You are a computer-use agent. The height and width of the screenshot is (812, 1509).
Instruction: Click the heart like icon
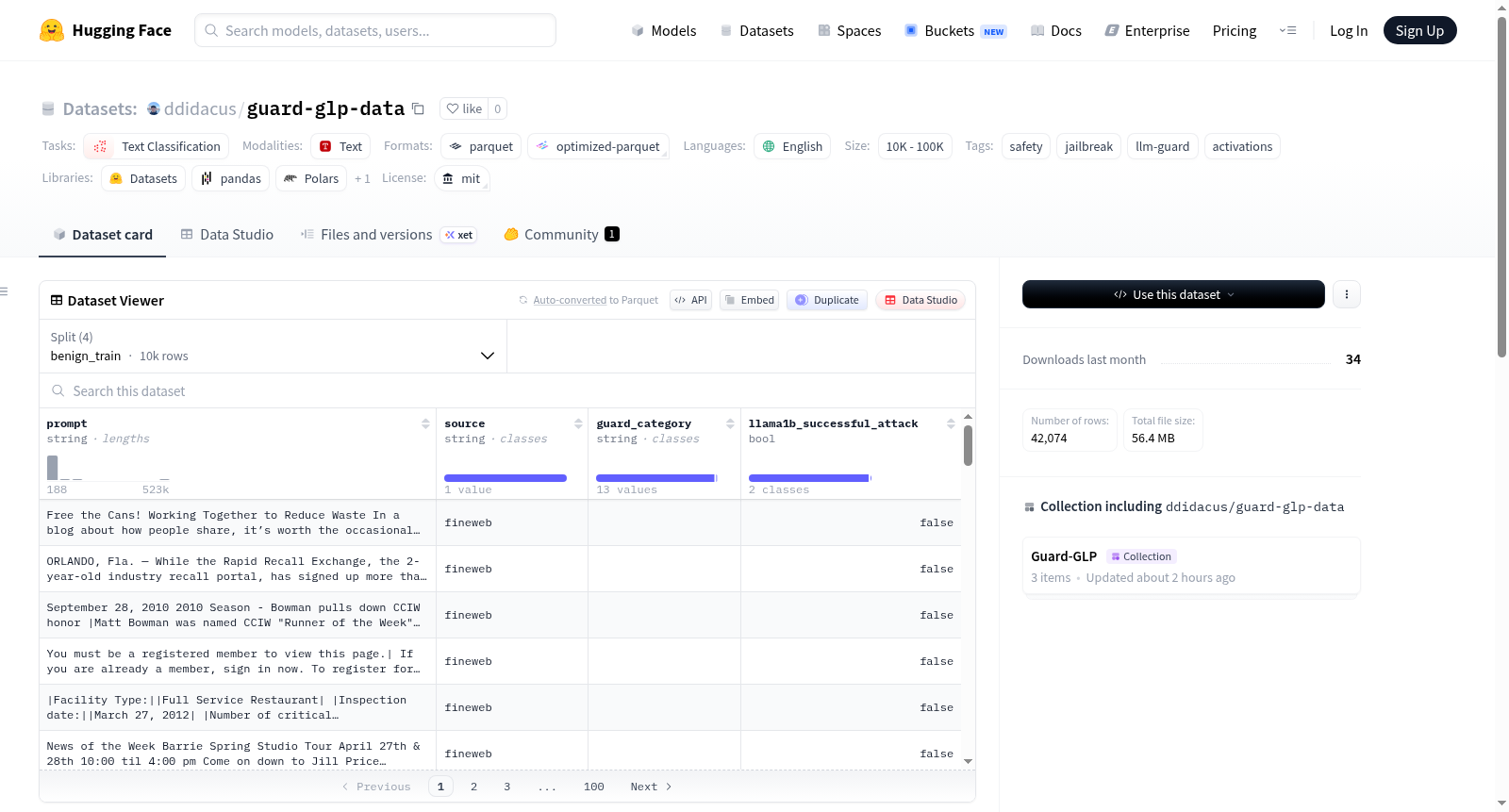pyautogui.click(x=453, y=108)
